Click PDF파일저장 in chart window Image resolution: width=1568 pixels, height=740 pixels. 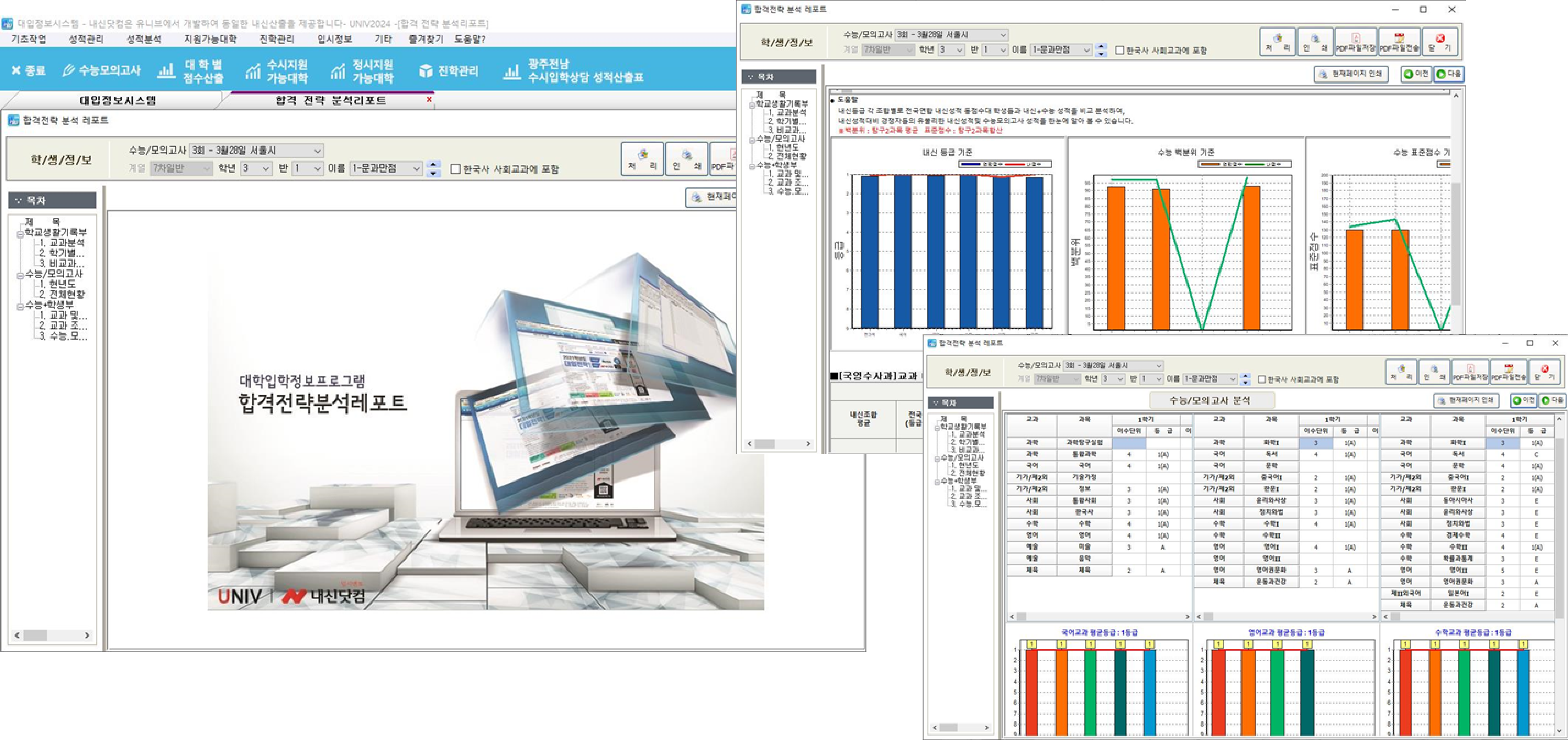1356,42
